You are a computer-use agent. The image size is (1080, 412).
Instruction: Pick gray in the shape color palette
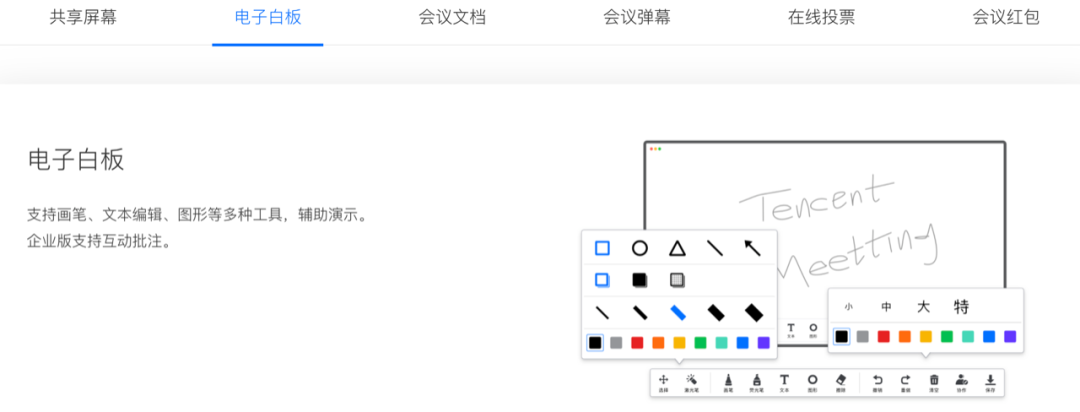[616, 342]
